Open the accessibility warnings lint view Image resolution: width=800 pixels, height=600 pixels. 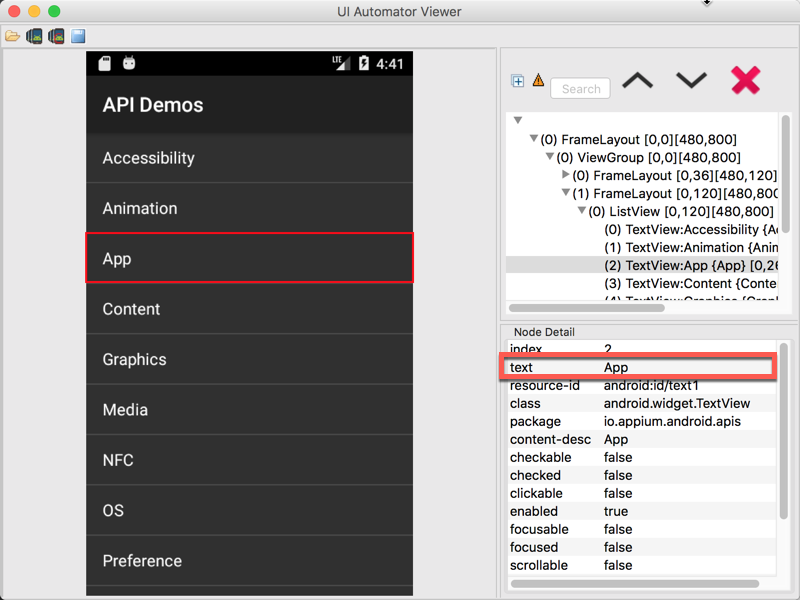pos(540,81)
